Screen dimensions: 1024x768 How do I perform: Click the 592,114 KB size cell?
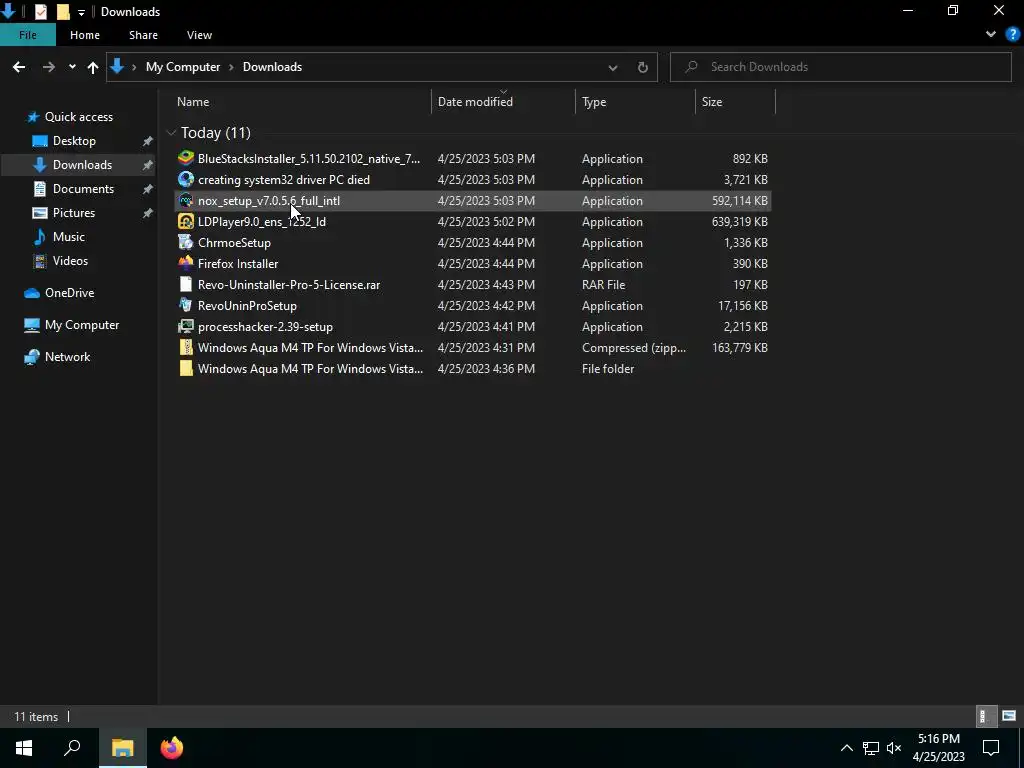(740, 200)
